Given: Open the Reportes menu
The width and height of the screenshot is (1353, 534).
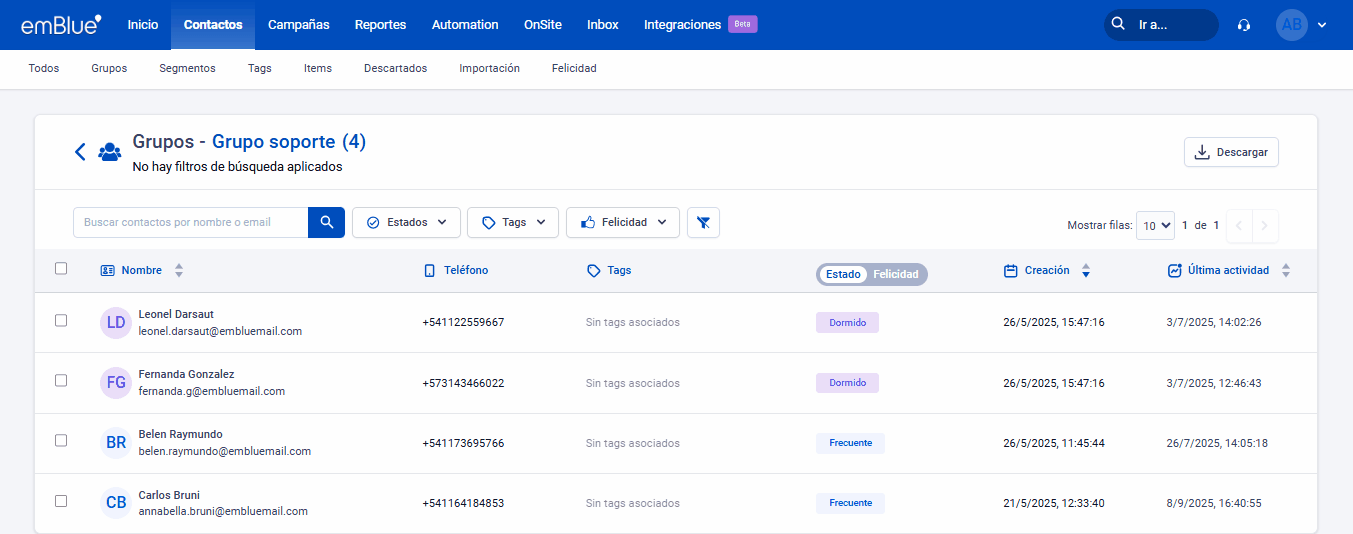Looking at the screenshot, I should point(381,25).
